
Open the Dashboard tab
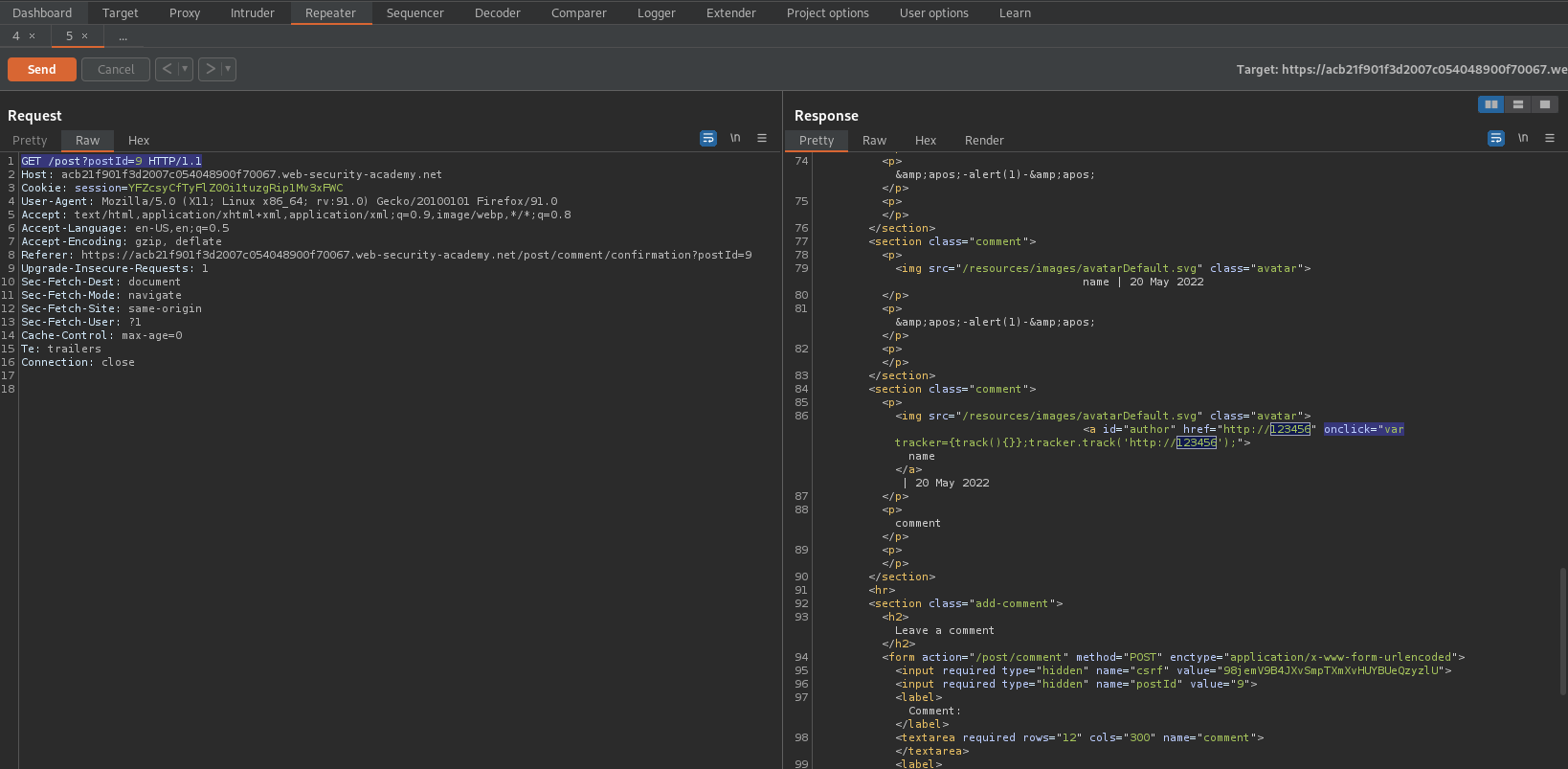click(42, 12)
